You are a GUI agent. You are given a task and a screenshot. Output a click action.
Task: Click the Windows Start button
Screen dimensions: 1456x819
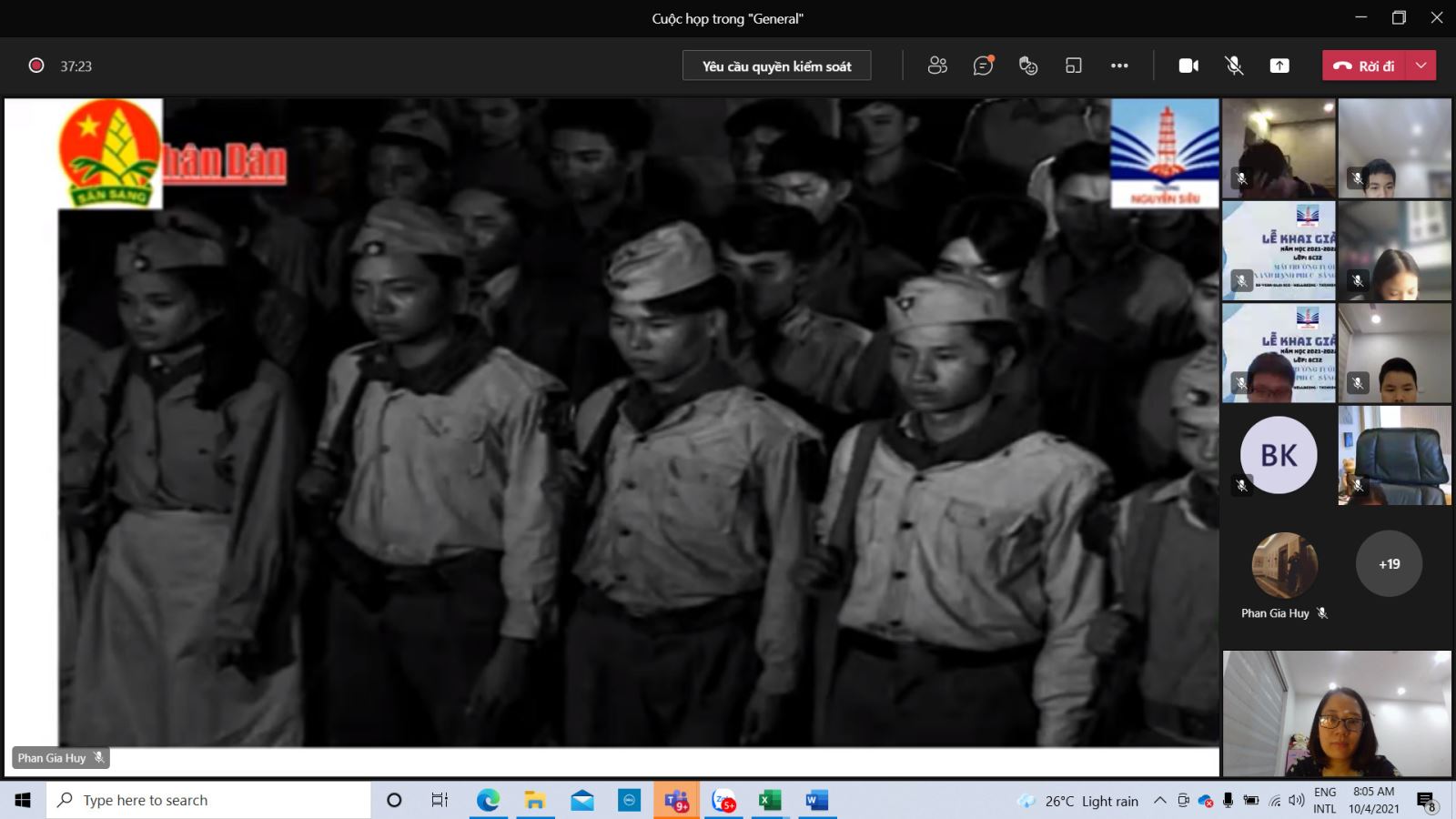(x=23, y=800)
